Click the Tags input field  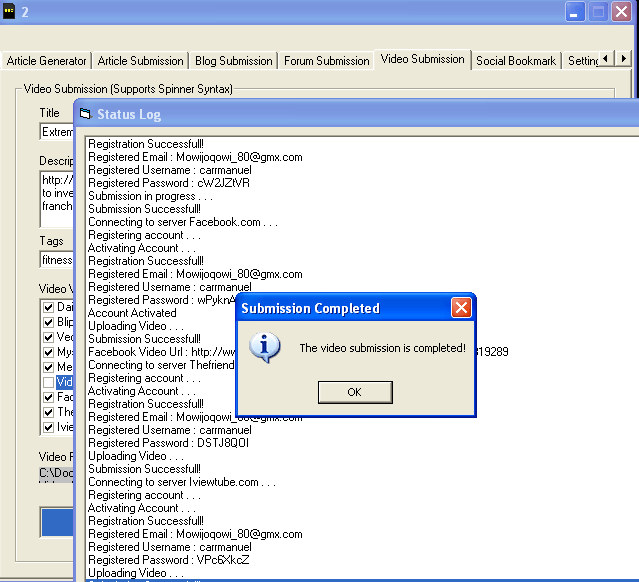56,260
